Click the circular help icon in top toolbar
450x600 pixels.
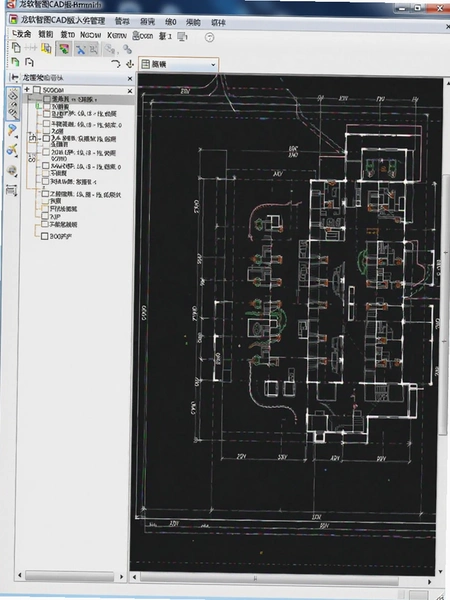coord(209,37)
